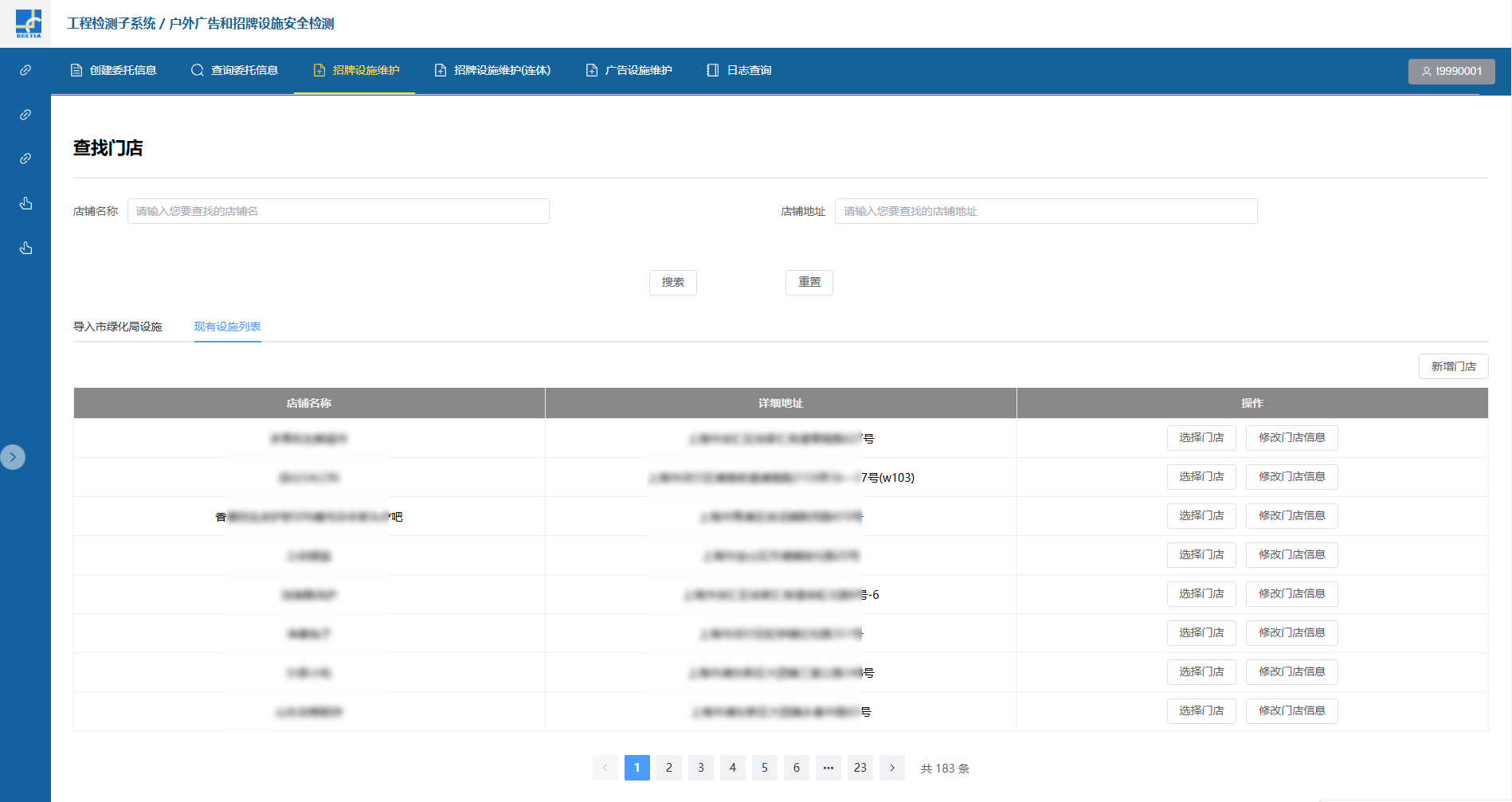The image size is (1512, 802).
Task: Expand more pages with the ellipsis button
Action: pyautogui.click(x=828, y=768)
